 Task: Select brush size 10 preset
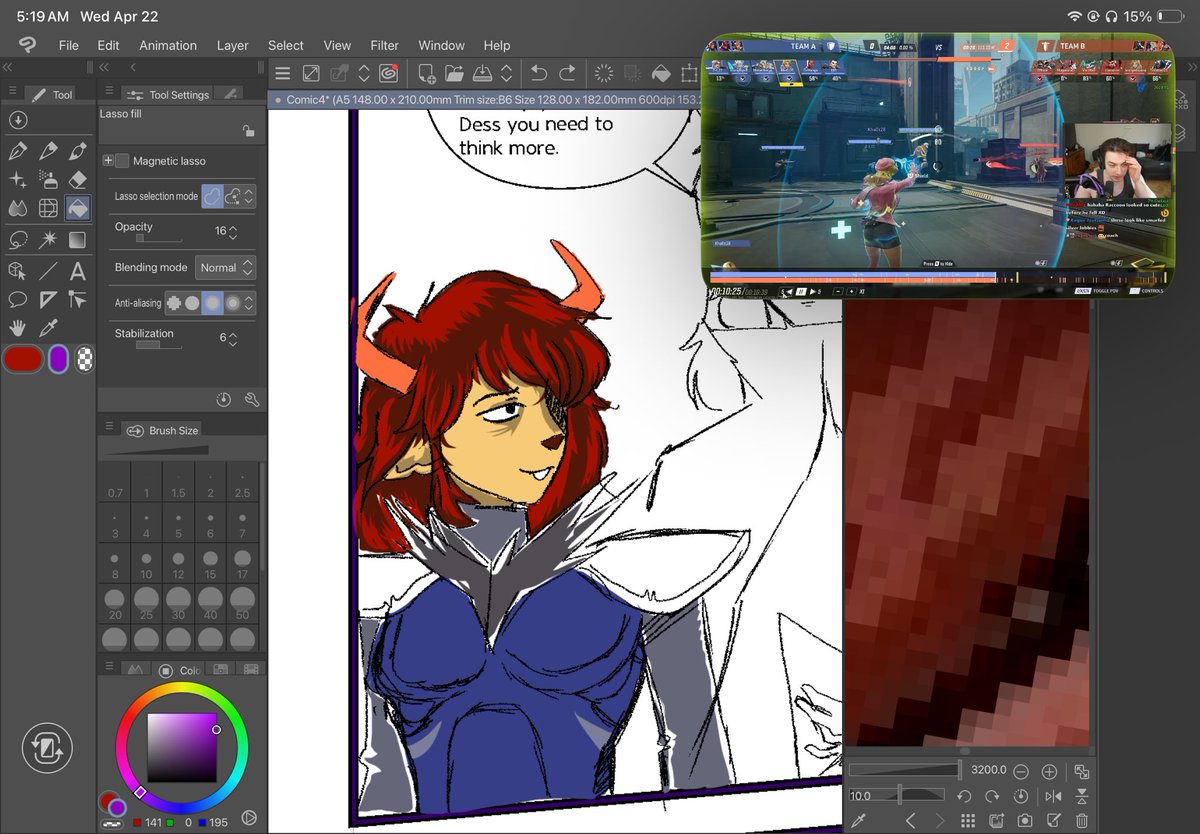coord(146,563)
